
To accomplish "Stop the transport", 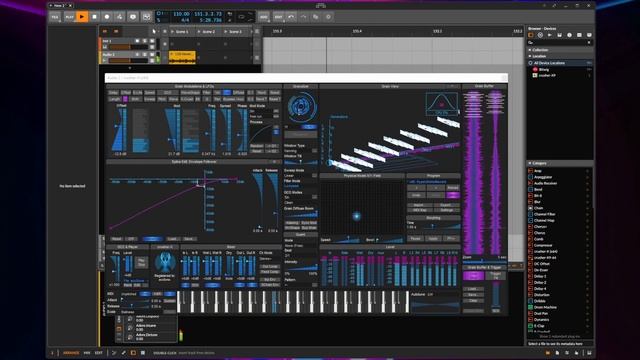I will [x=94, y=17].
